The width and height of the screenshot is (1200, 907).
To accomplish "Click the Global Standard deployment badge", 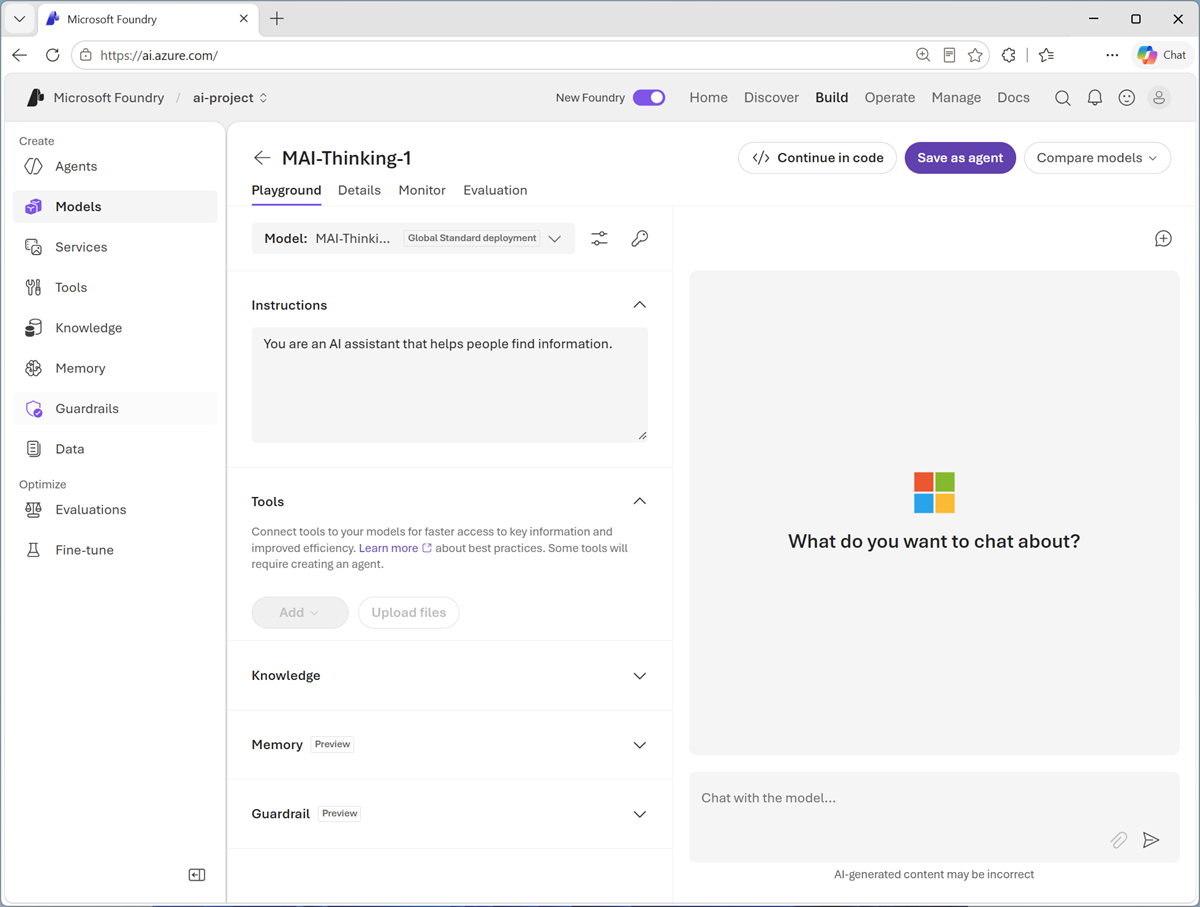I will (x=472, y=238).
